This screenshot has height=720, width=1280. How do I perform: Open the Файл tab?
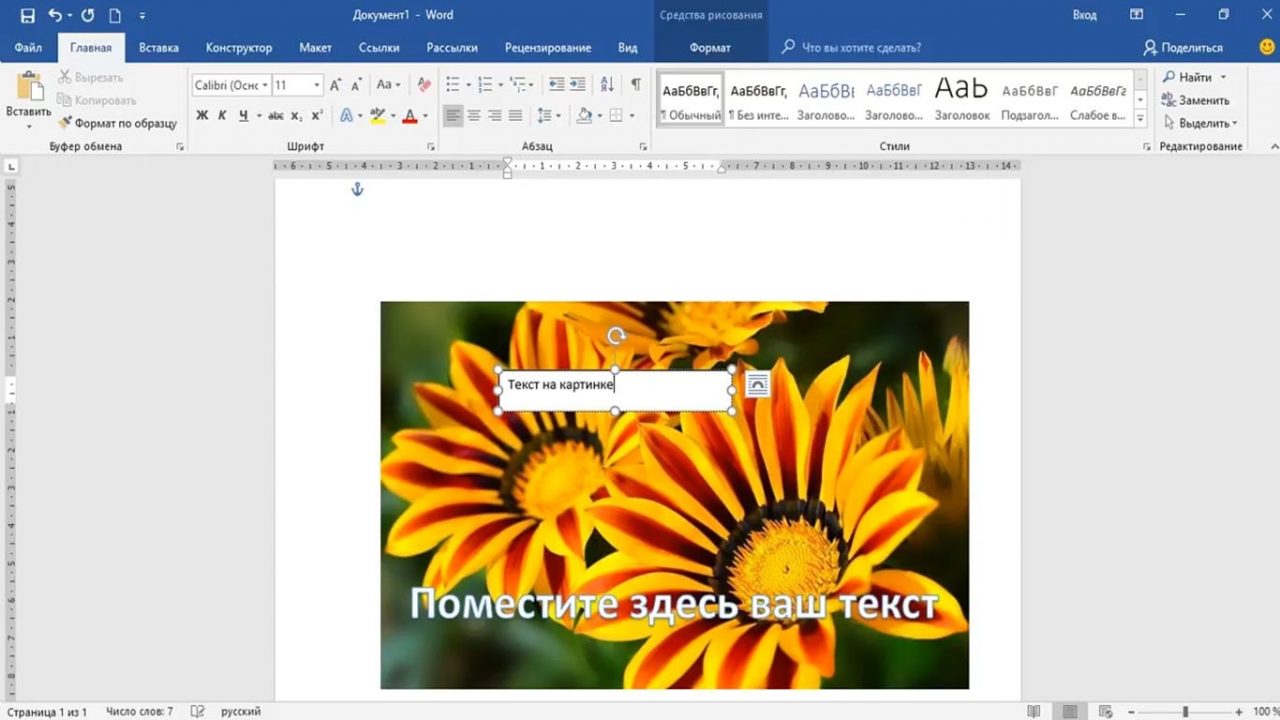pos(28,47)
